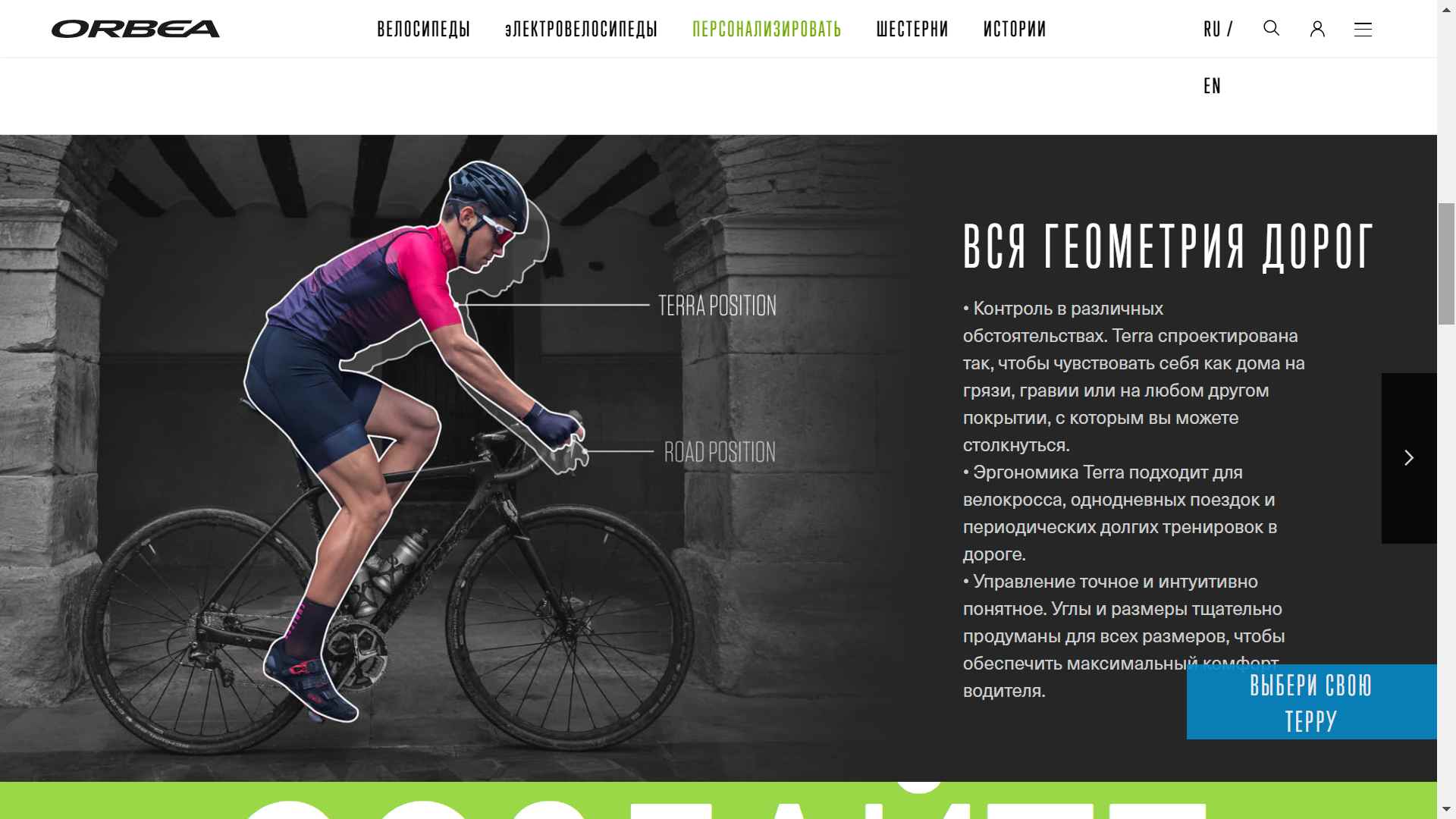
Task: Advance slider with the right chevron arrow
Action: (x=1409, y=458)
